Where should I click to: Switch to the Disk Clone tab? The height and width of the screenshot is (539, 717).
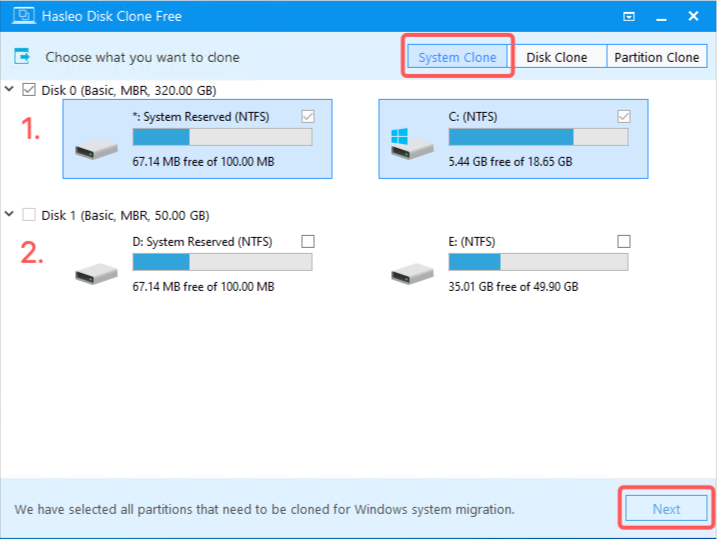pyautogui.click(x=556, y=57)
